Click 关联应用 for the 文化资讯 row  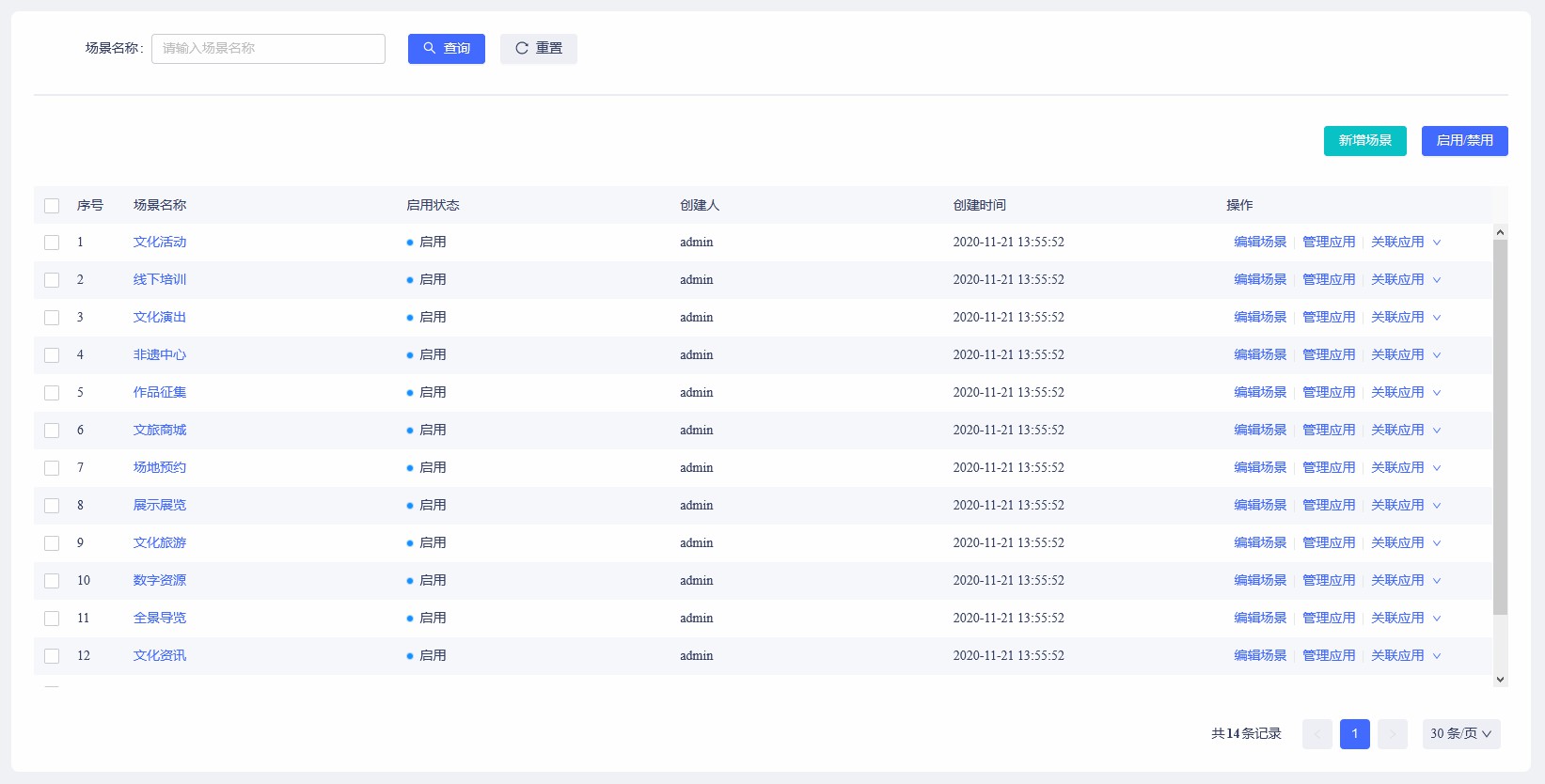(x=1397, y=655)
